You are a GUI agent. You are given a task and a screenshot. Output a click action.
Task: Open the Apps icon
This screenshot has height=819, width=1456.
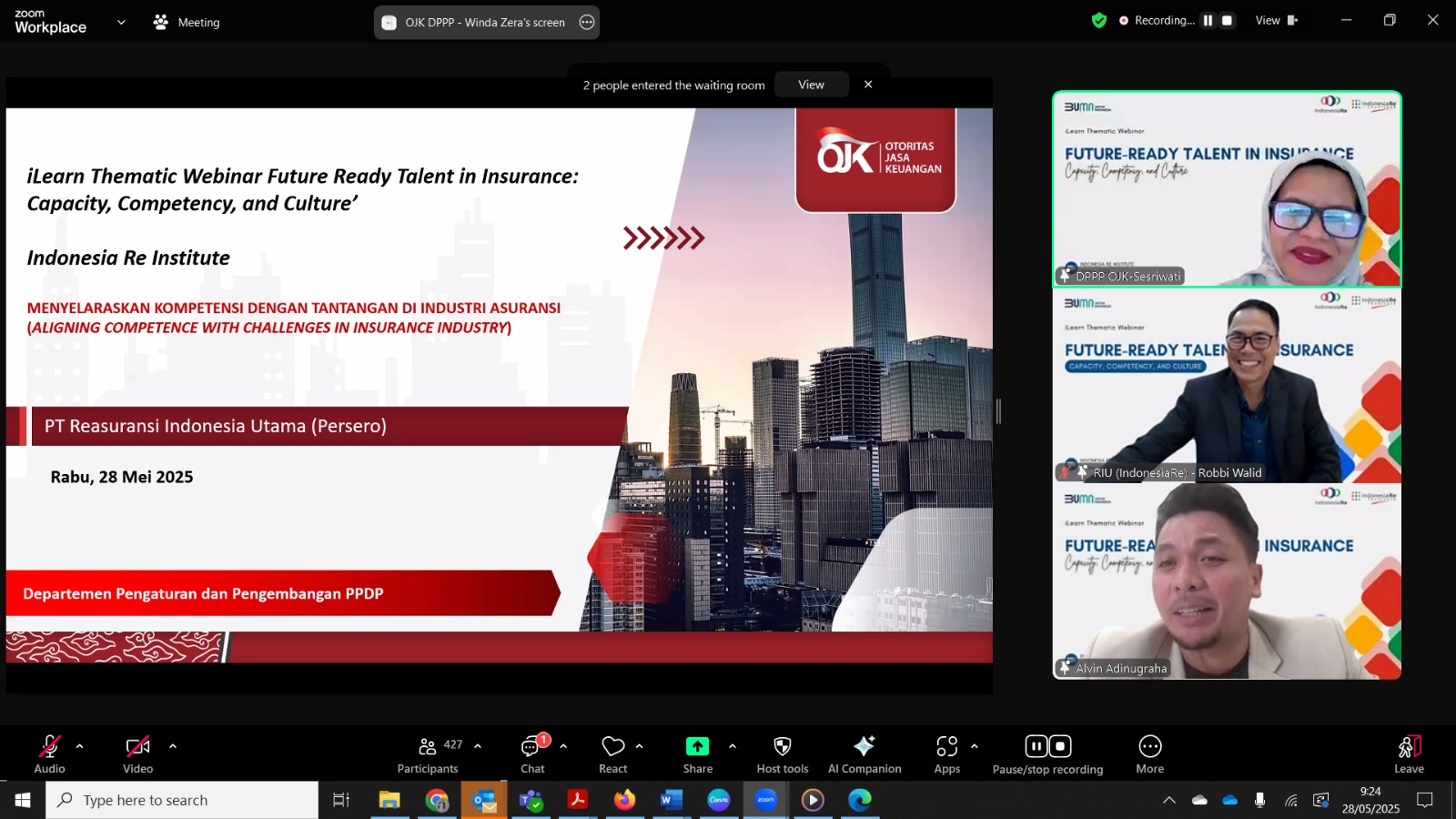946,746
